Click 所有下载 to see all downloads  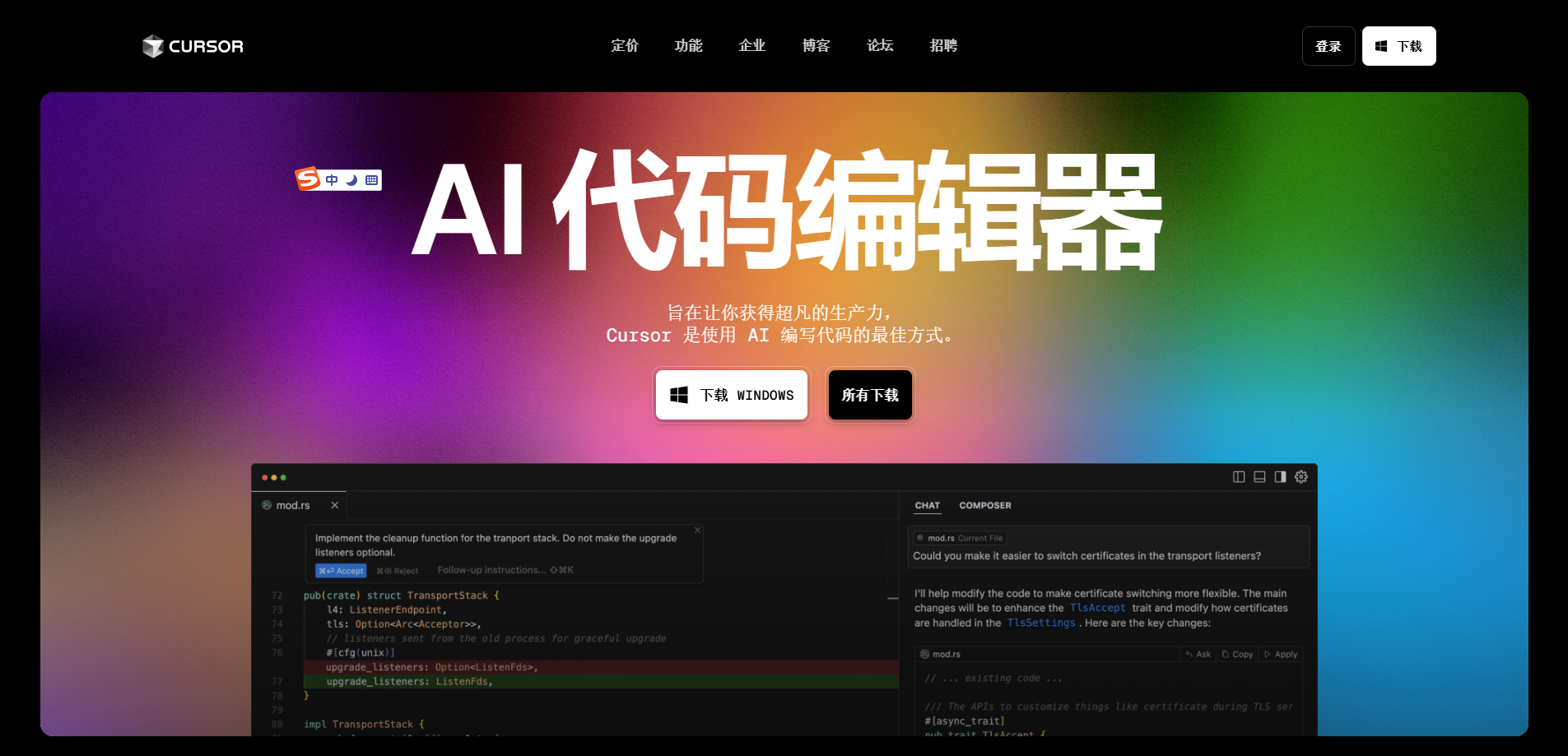click(869, 395)
